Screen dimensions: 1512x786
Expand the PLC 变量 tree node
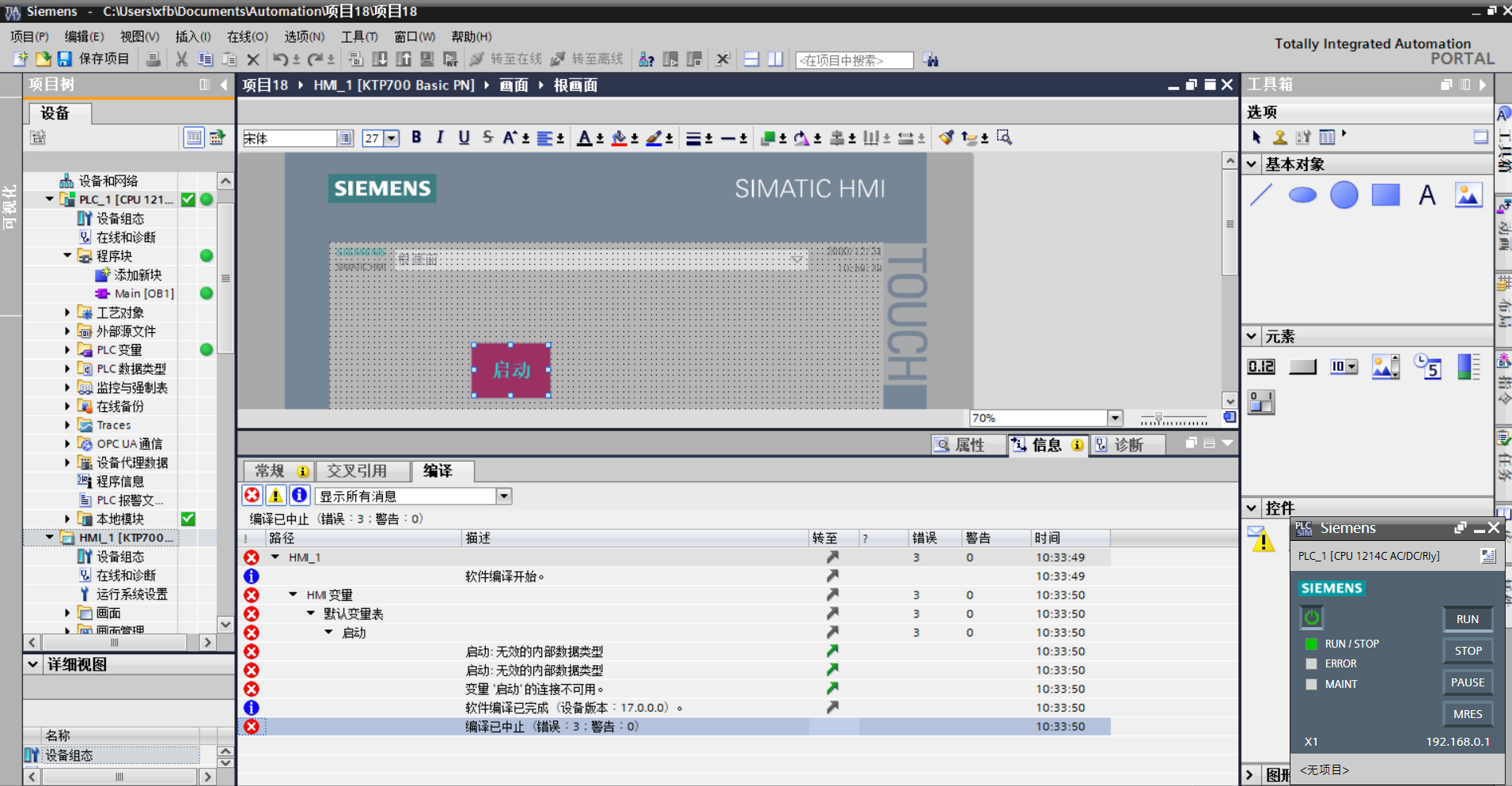[x=67, y=350]
